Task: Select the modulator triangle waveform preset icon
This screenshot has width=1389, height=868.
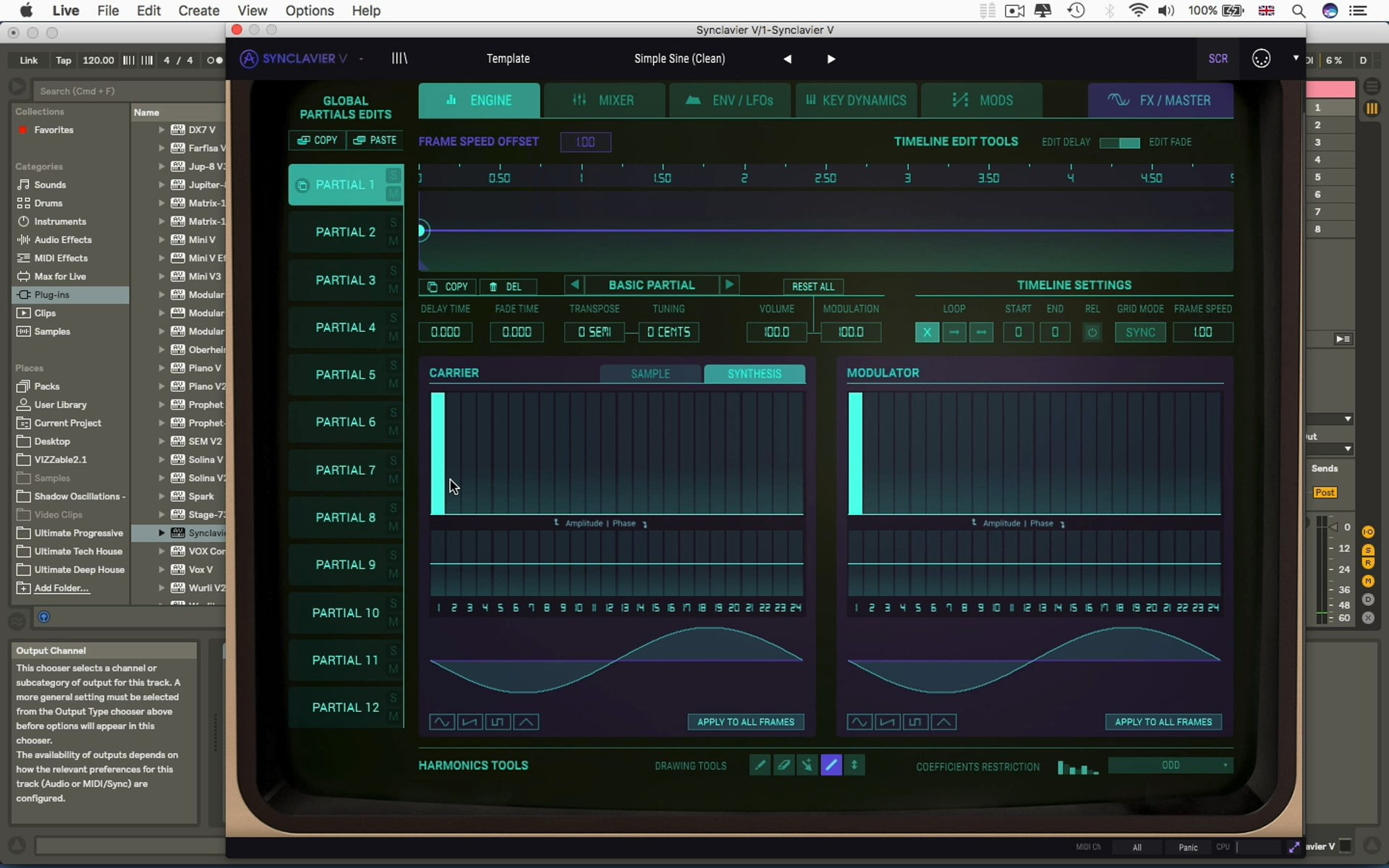Action: 943,722
